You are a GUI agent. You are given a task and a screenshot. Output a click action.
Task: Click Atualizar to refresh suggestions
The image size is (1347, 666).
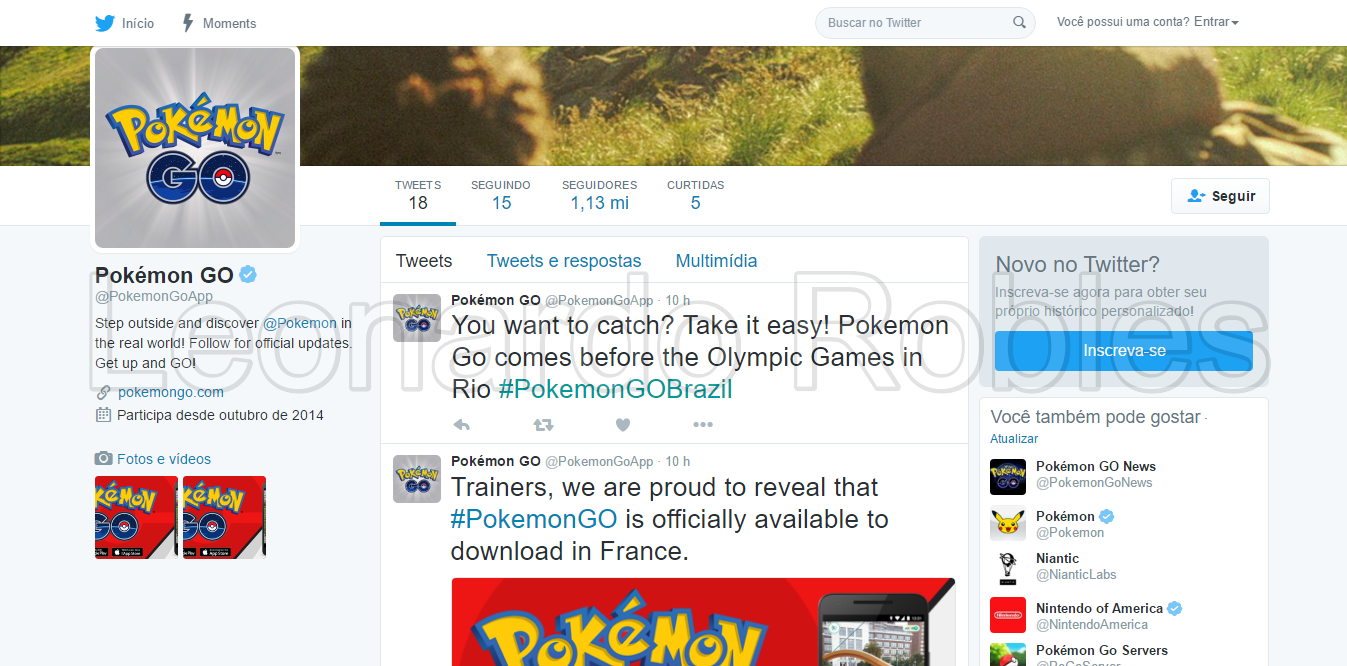tap(1014, 439)
